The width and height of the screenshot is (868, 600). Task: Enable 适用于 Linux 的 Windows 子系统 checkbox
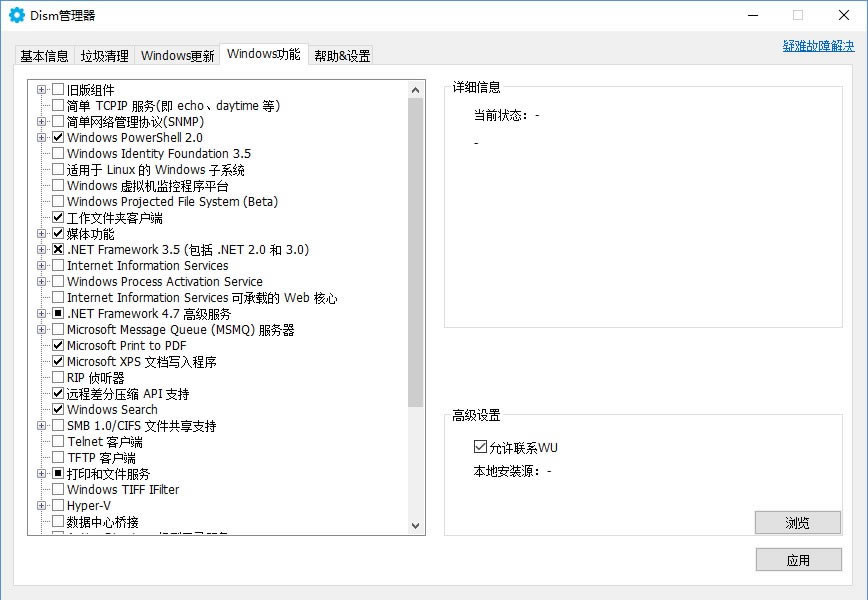[58, 169]
